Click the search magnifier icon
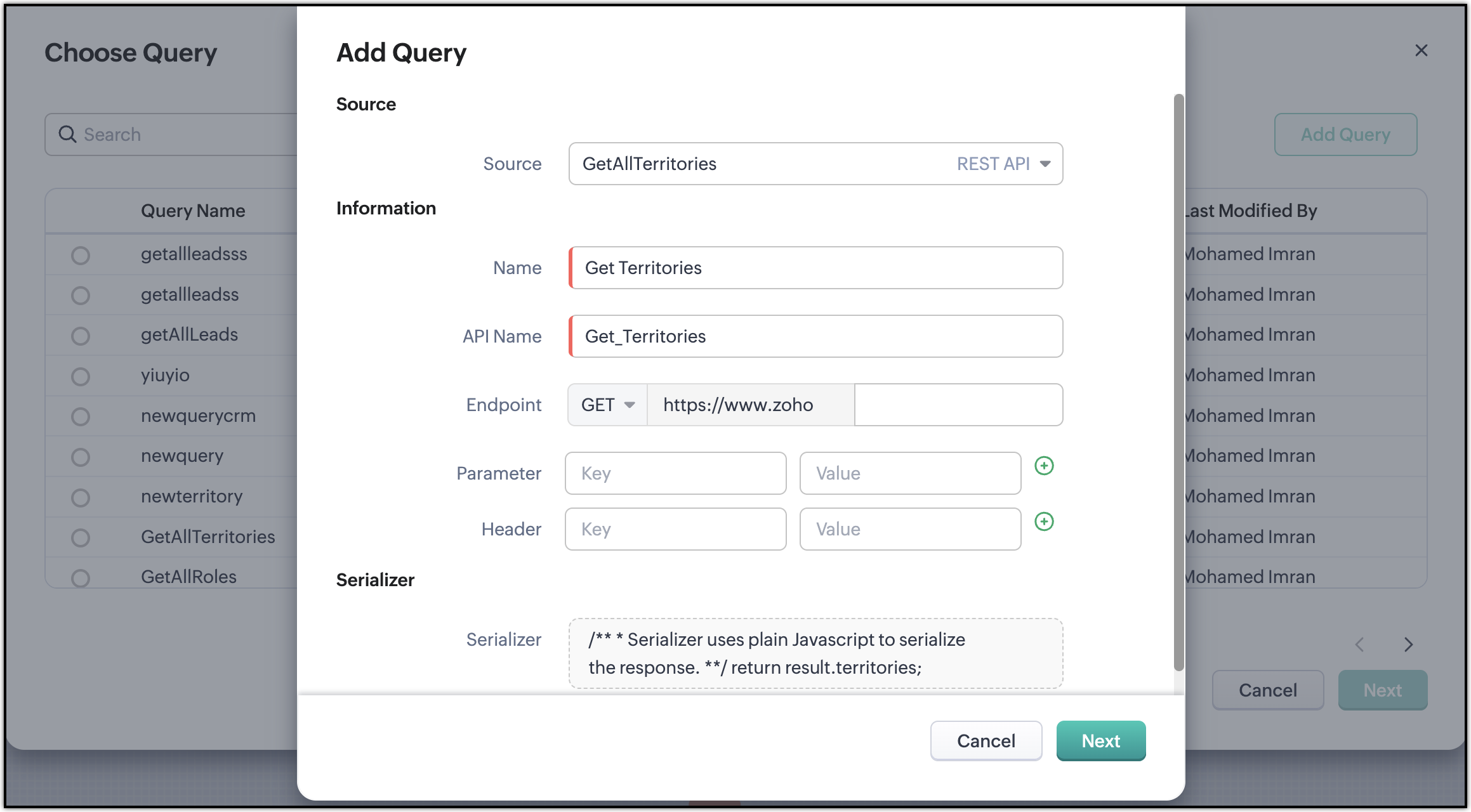Image resolution: width=1471 pixels, height=812 pixels. pos(67,134)
